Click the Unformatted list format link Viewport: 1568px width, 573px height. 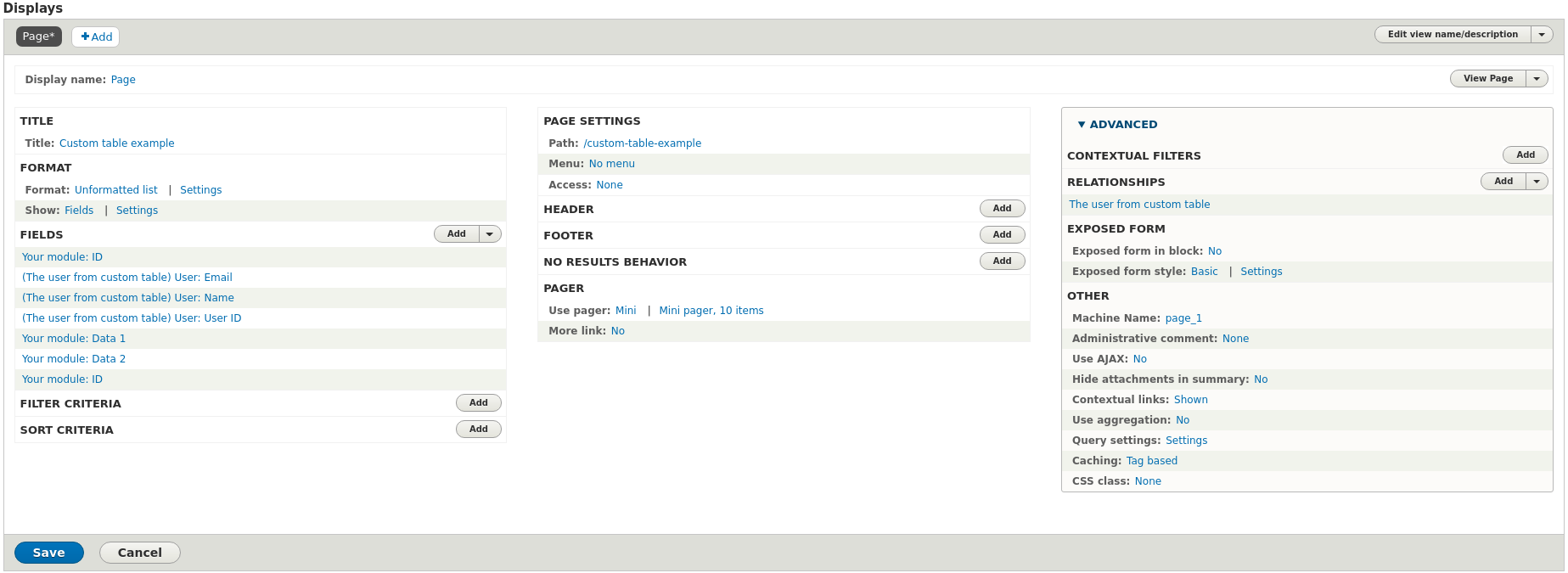click(115, 190)
